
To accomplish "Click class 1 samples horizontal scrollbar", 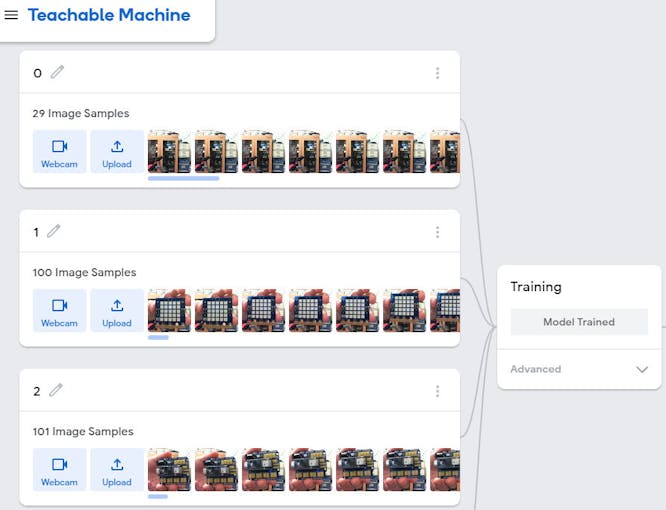I will 158,338.
